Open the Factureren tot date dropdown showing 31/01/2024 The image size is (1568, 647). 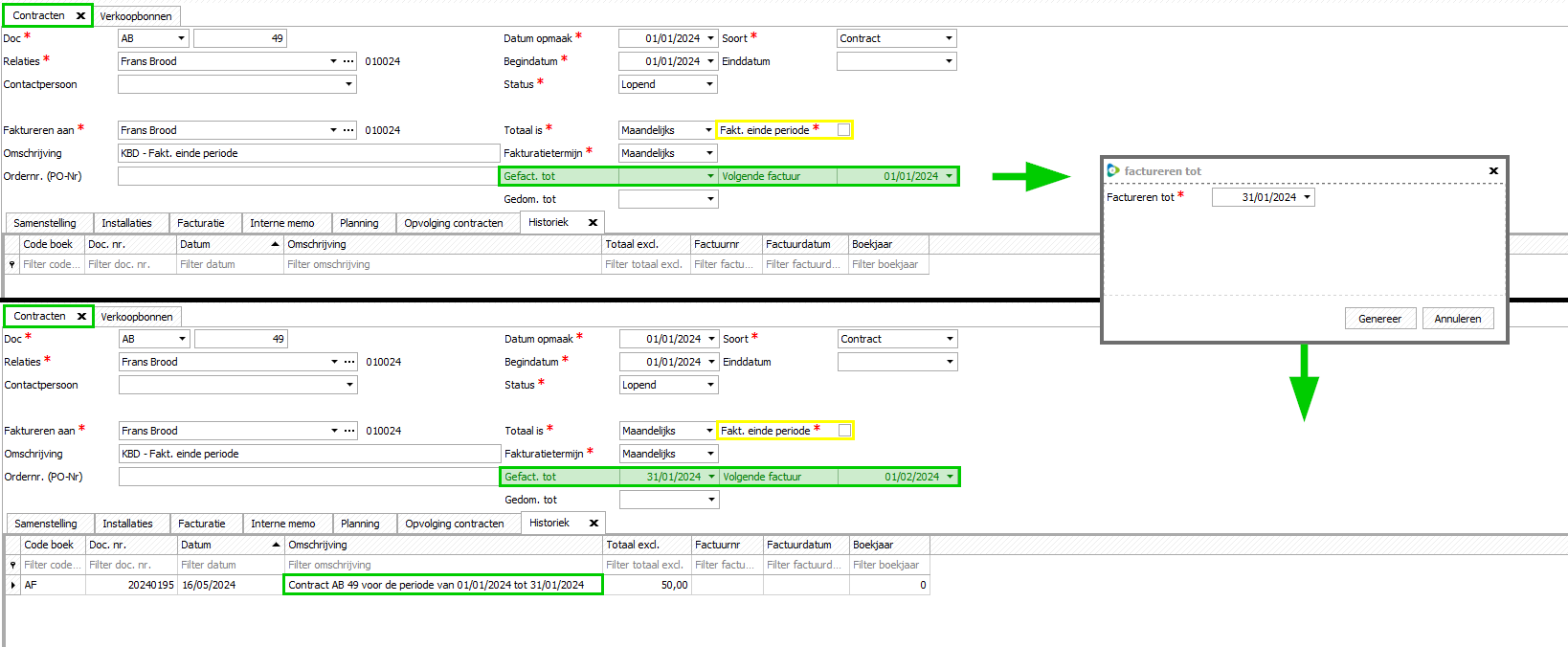pos(1308,197)
